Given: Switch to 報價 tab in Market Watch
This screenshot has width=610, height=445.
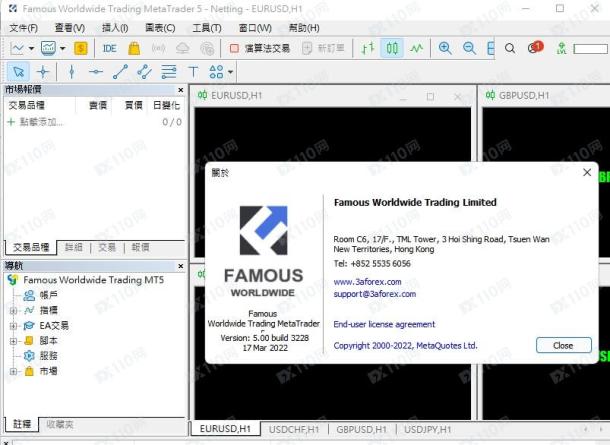Looking at the screenshot, I should [140, 247].
